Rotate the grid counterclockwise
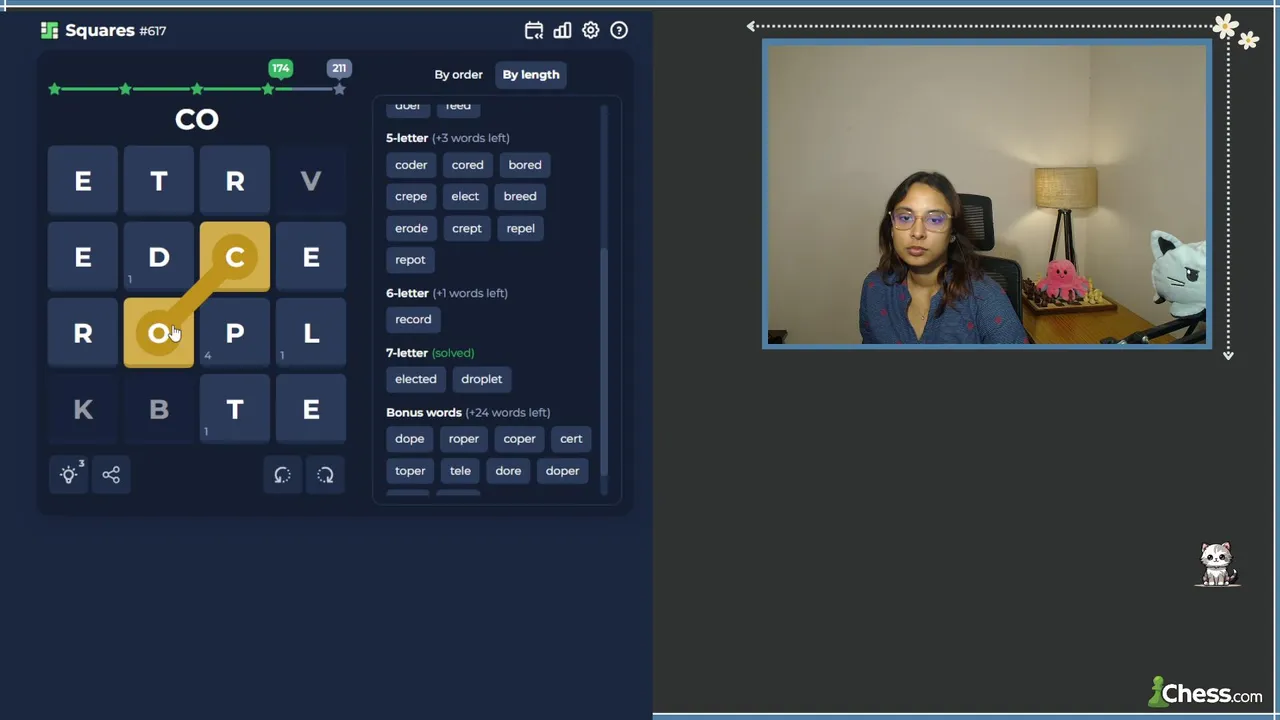 tap(282, 475)
